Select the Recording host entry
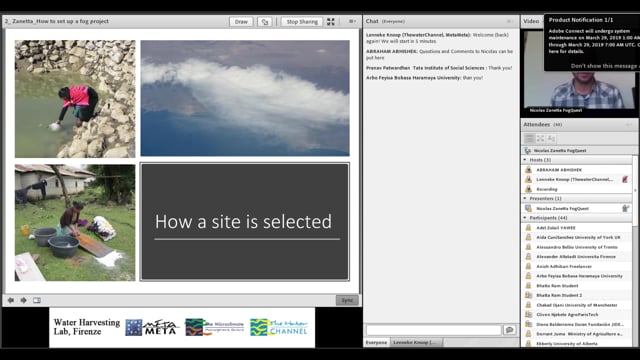This screenshot has width=640, height=360. (x=577, y=189)
